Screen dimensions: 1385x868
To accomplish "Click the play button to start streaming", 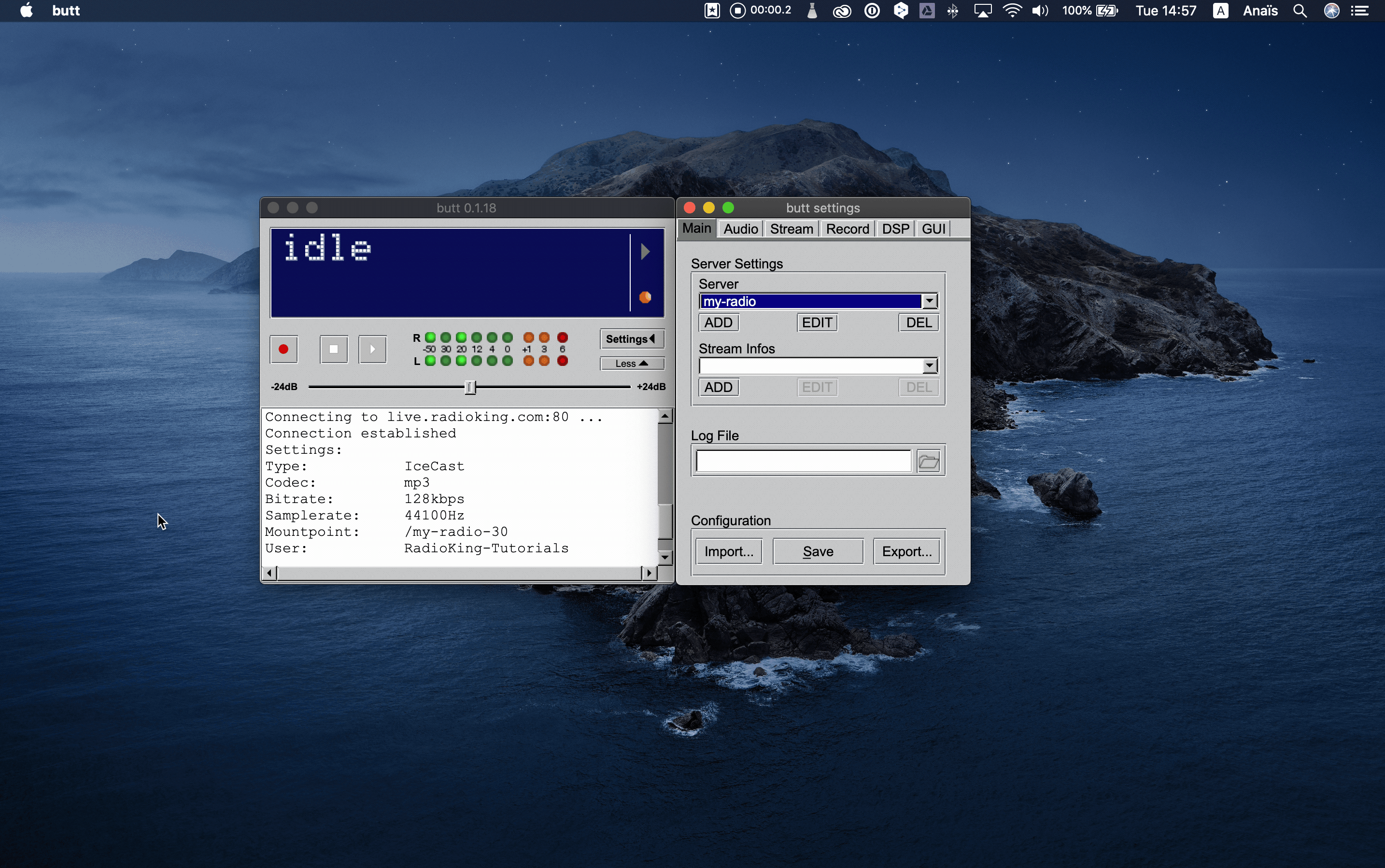I will 372,349.
